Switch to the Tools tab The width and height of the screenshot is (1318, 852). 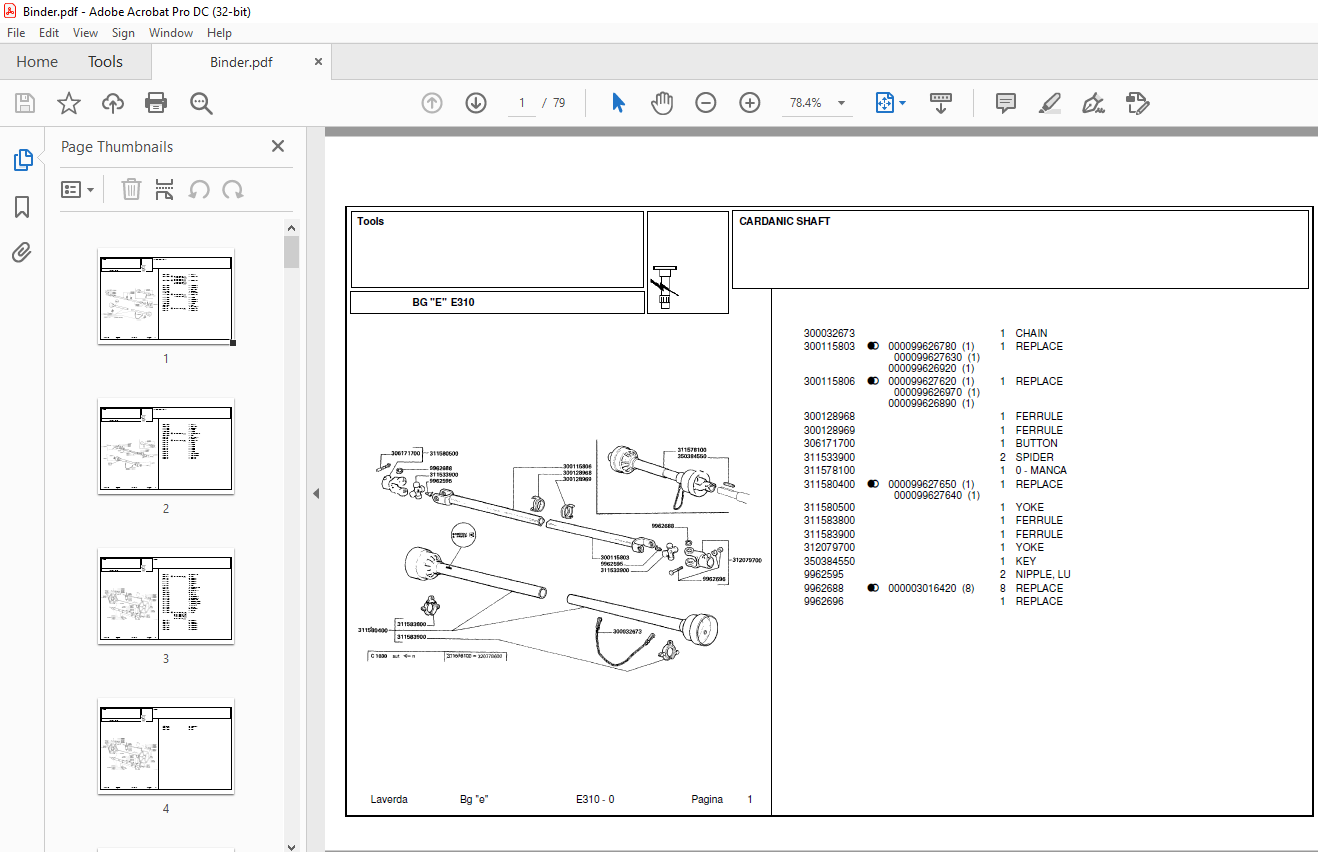pos(105,62)
